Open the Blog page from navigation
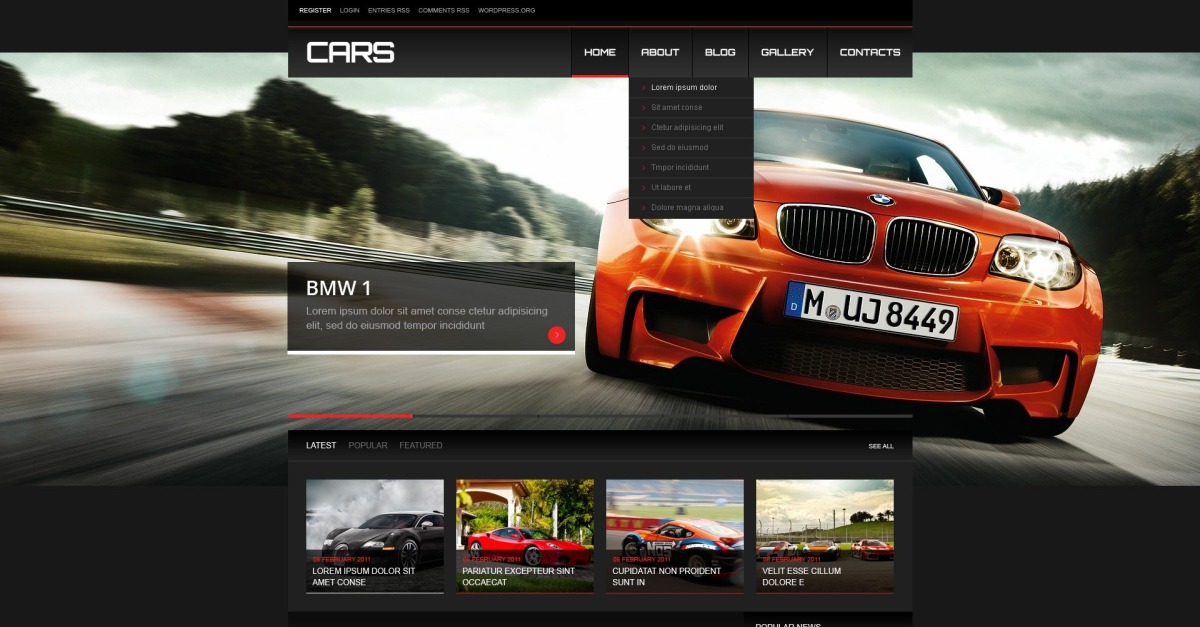This screenshot has height=627, width=1200. point(720,52)
